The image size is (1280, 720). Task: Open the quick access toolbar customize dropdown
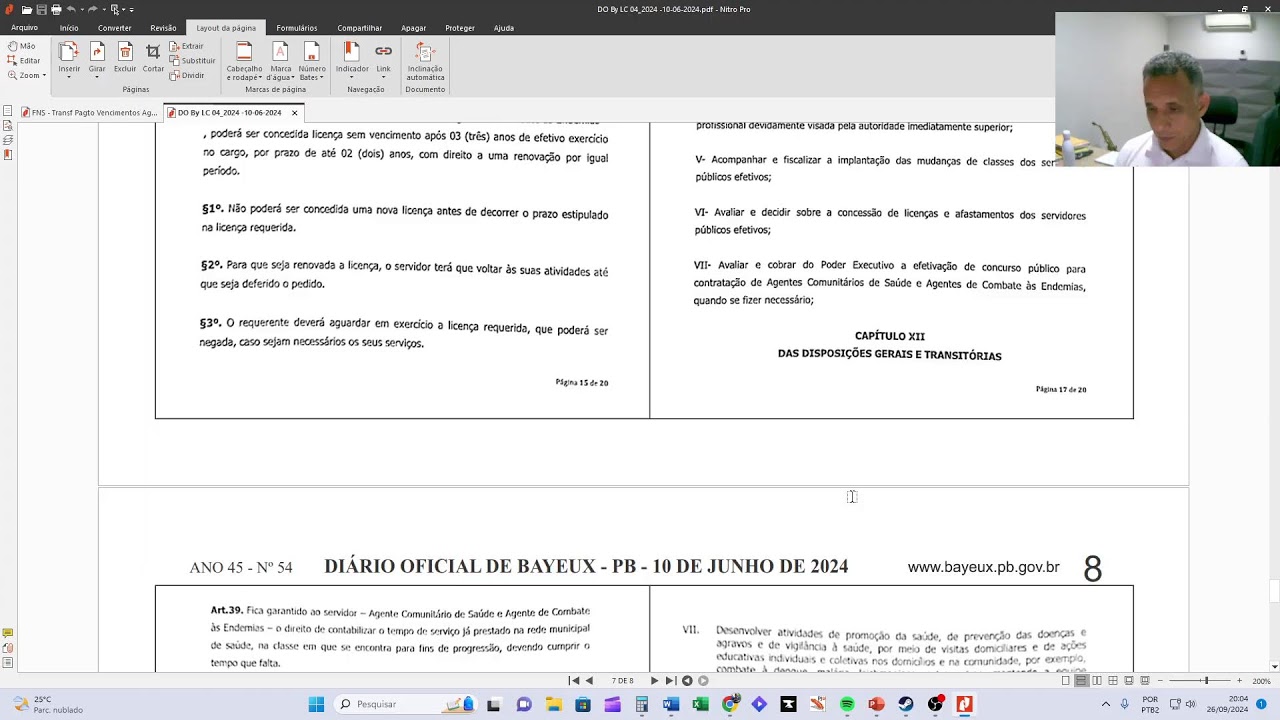131,10
